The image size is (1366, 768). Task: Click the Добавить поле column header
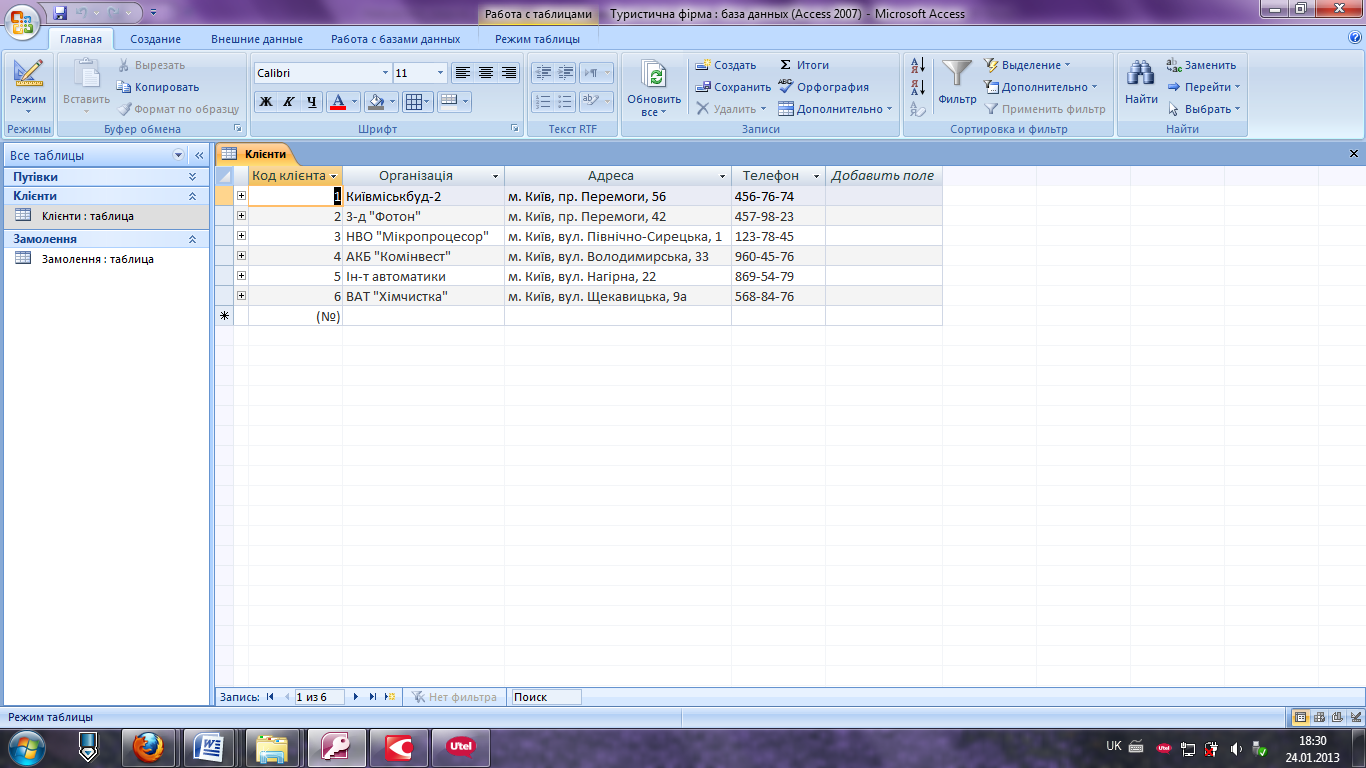[883, 176]
